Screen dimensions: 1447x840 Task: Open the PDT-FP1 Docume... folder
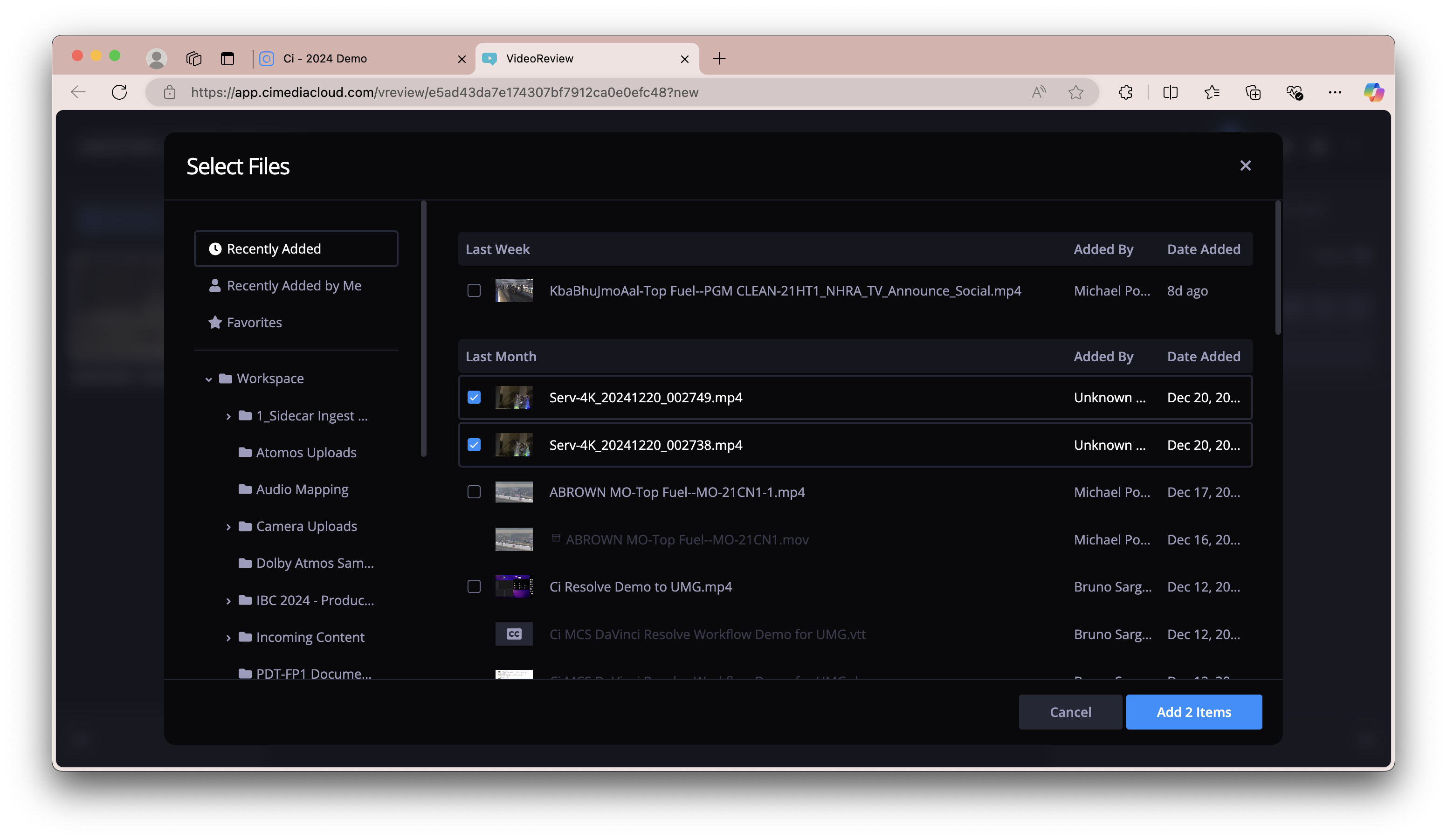[x=305, y=674]
